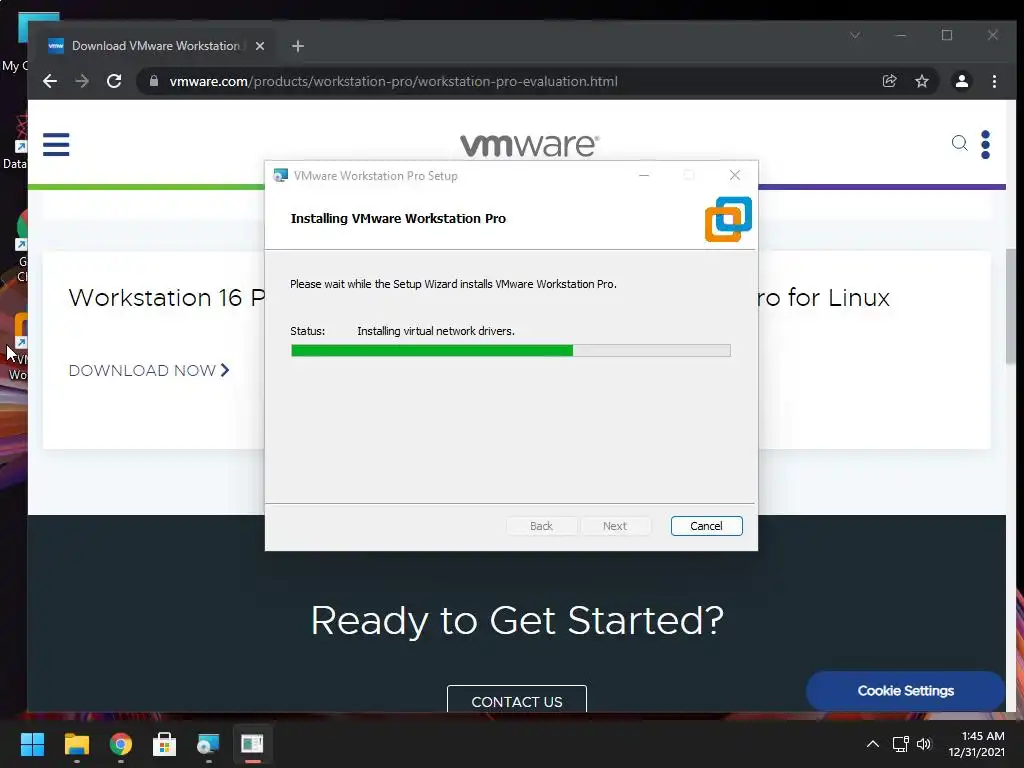Click the 'Workstation 16 P' heading
Viewport: 1024px width, 768px height.
[167, 298]
